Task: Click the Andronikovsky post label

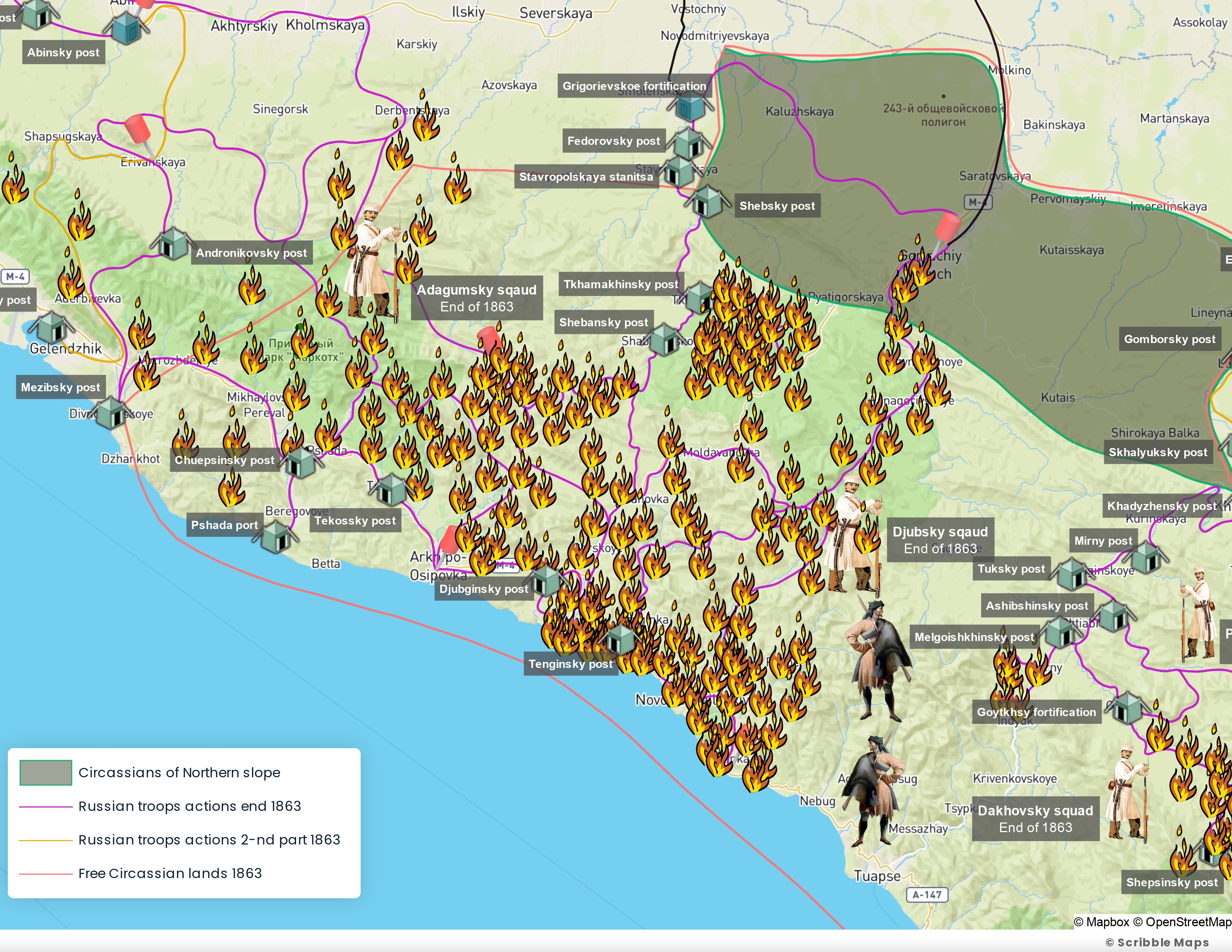Action: pos(252,253)
